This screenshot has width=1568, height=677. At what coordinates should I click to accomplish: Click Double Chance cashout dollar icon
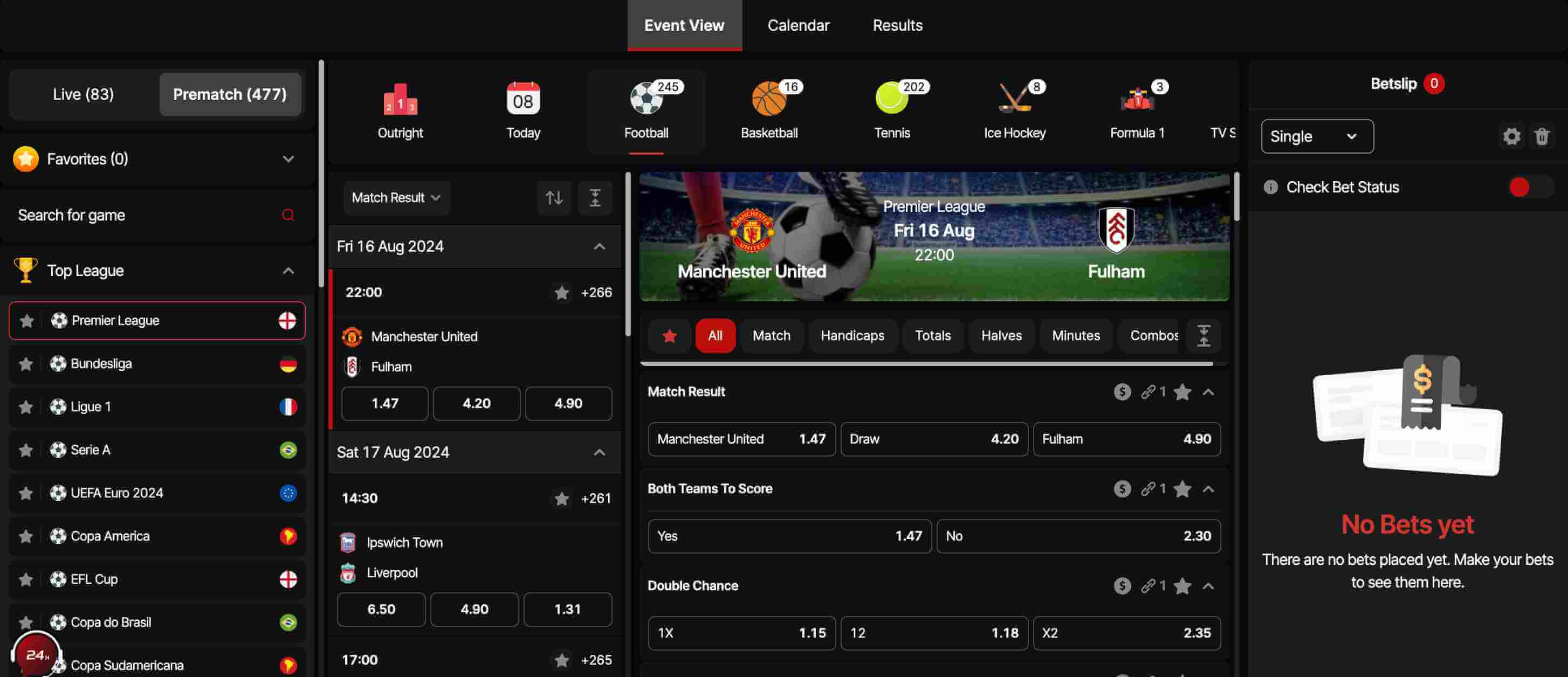1122,586
